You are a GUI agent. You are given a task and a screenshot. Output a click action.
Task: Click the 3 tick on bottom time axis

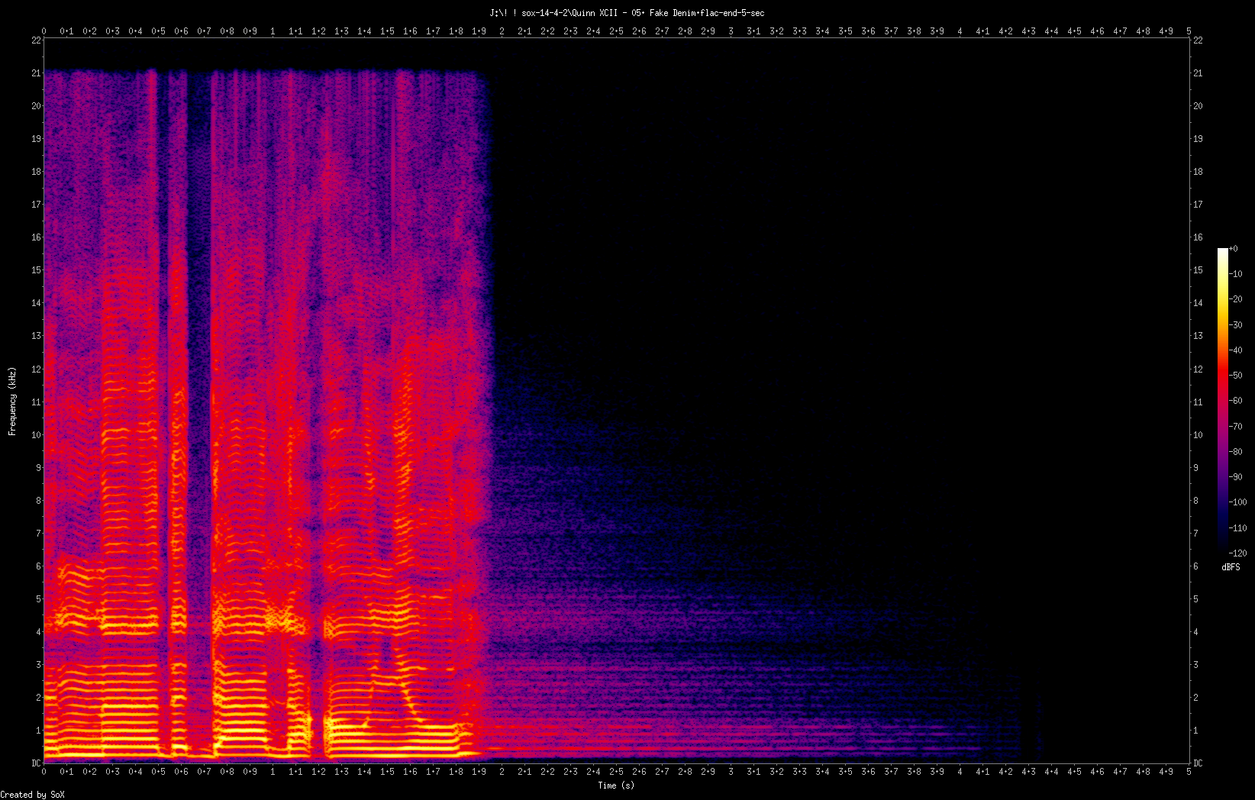coord(731,773)
